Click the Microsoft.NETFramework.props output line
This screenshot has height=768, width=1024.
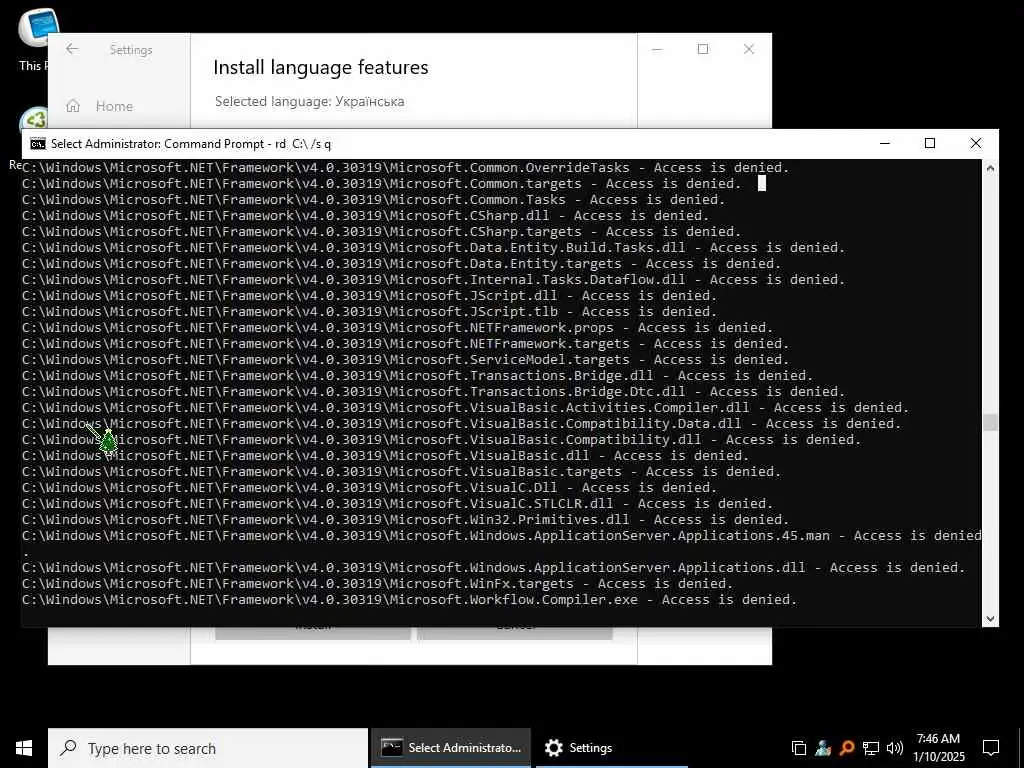[x=397, y=327]
